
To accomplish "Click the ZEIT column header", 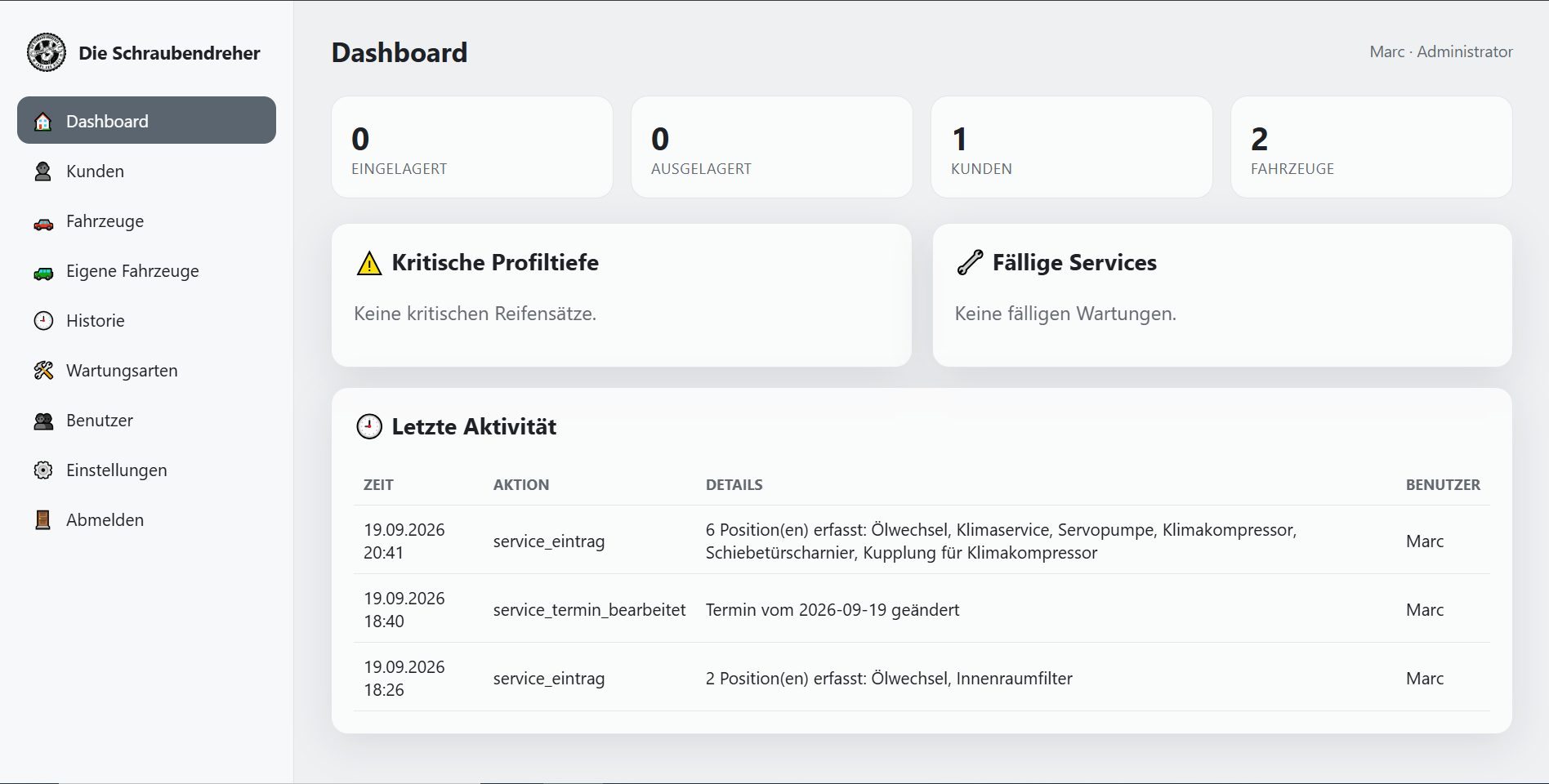I will click(x=378, y=485).
